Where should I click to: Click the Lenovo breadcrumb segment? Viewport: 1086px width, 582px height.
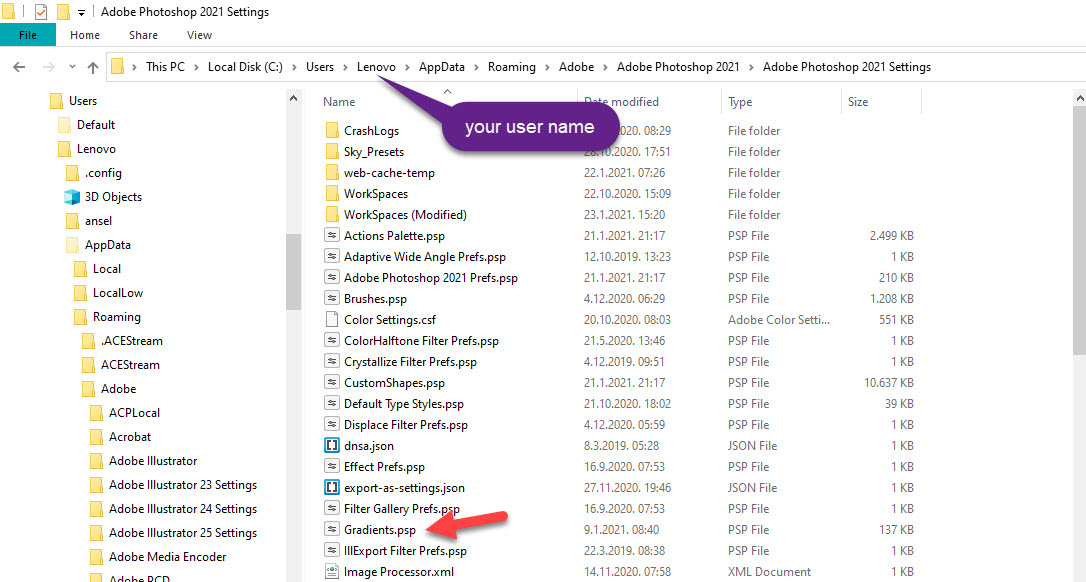click(376, 67)
